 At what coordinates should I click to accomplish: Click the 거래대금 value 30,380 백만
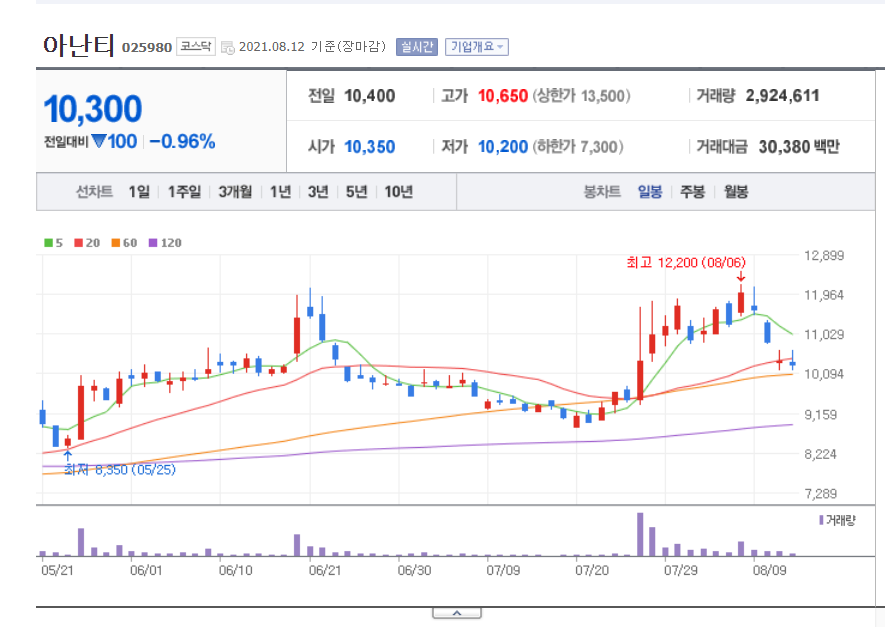pyautogui.click(x=799, y=147)
